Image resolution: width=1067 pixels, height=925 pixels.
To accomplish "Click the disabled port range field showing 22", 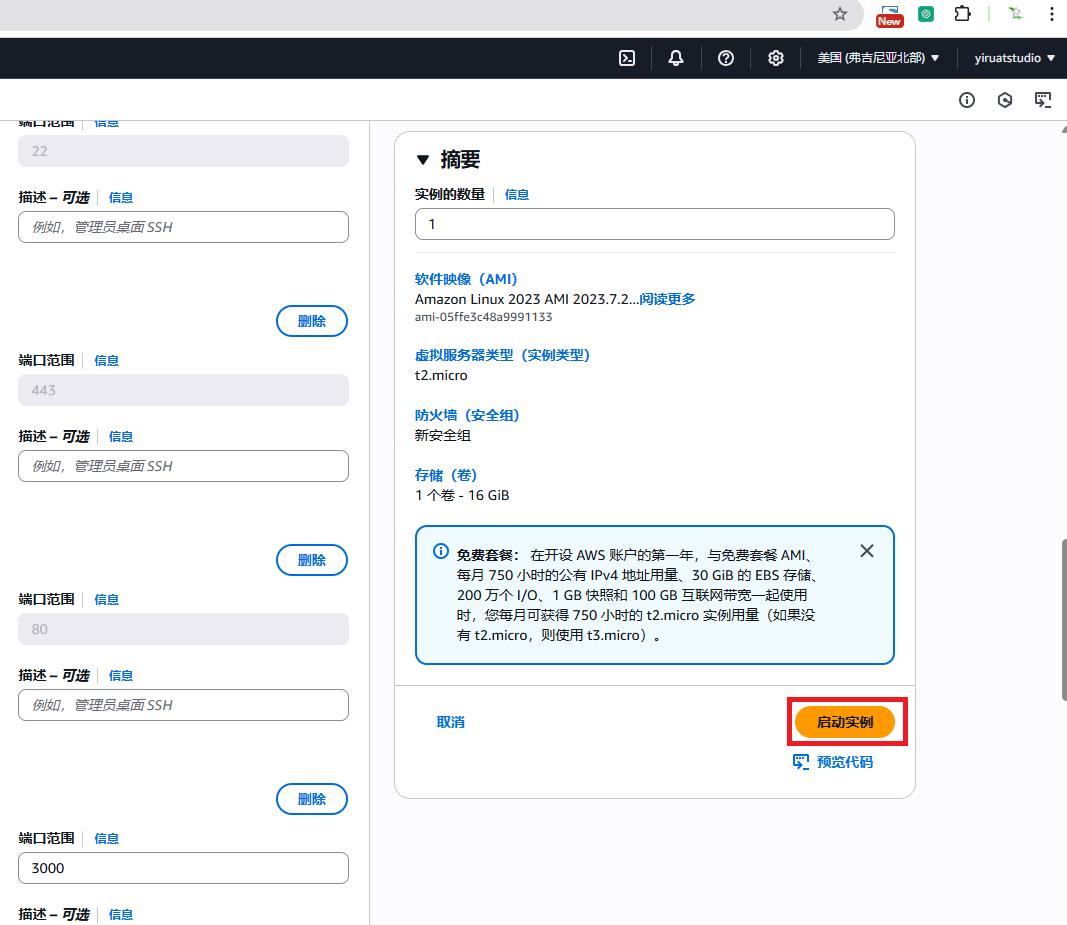I will tap(183, 151).
